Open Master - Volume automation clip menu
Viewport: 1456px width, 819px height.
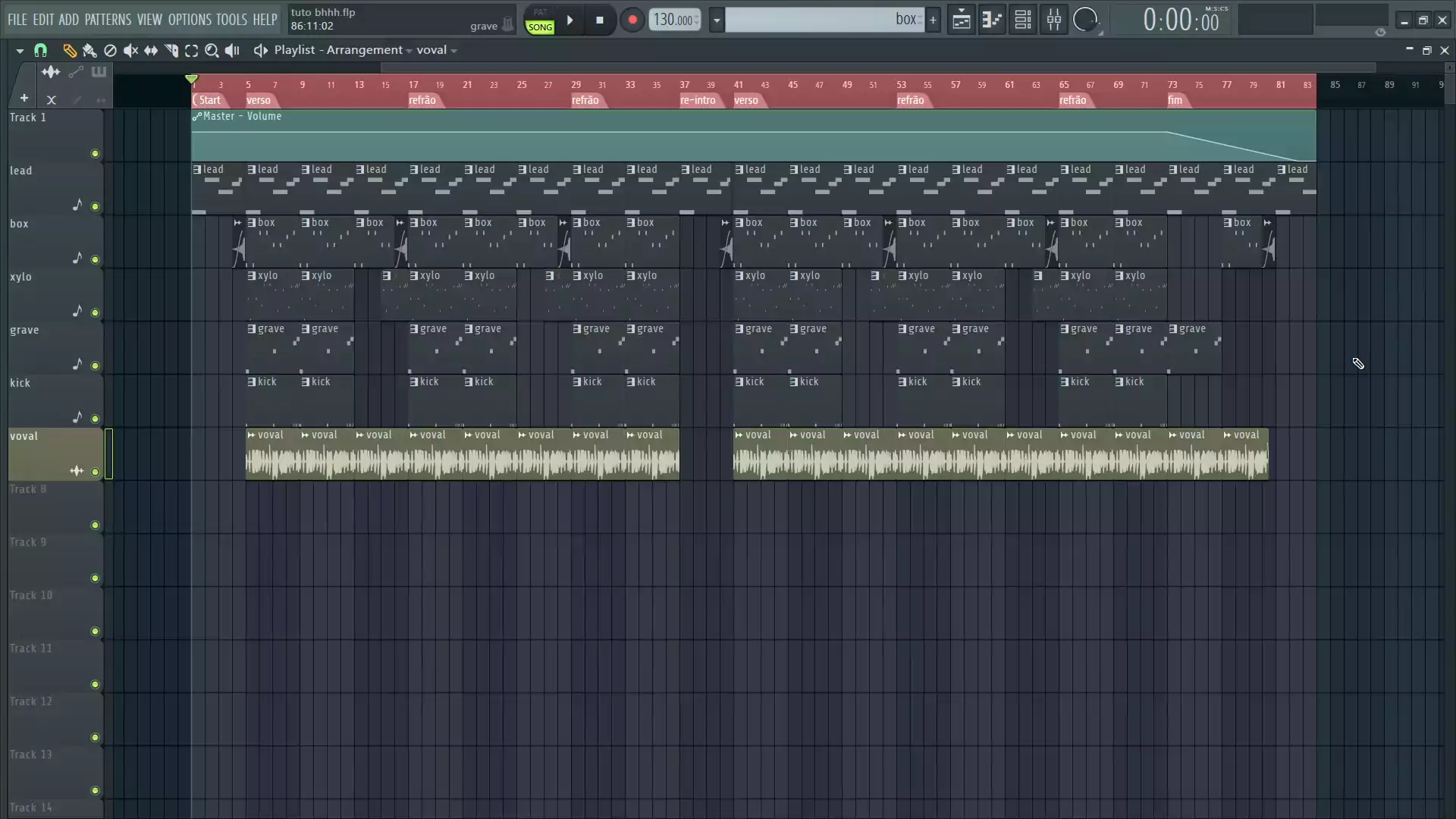click(197, 117)
